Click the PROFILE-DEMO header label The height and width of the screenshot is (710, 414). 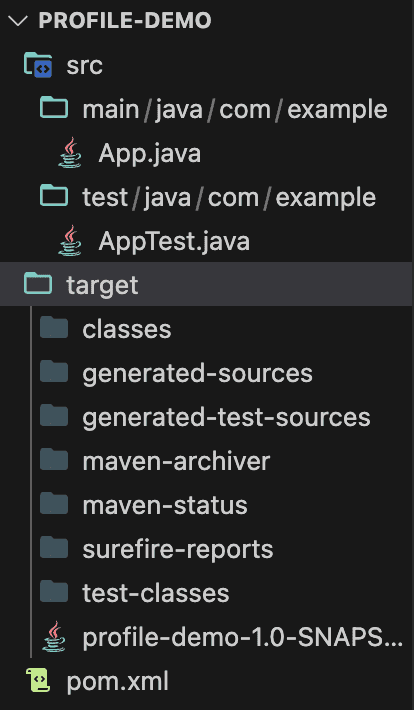click(x=125, y=21)
